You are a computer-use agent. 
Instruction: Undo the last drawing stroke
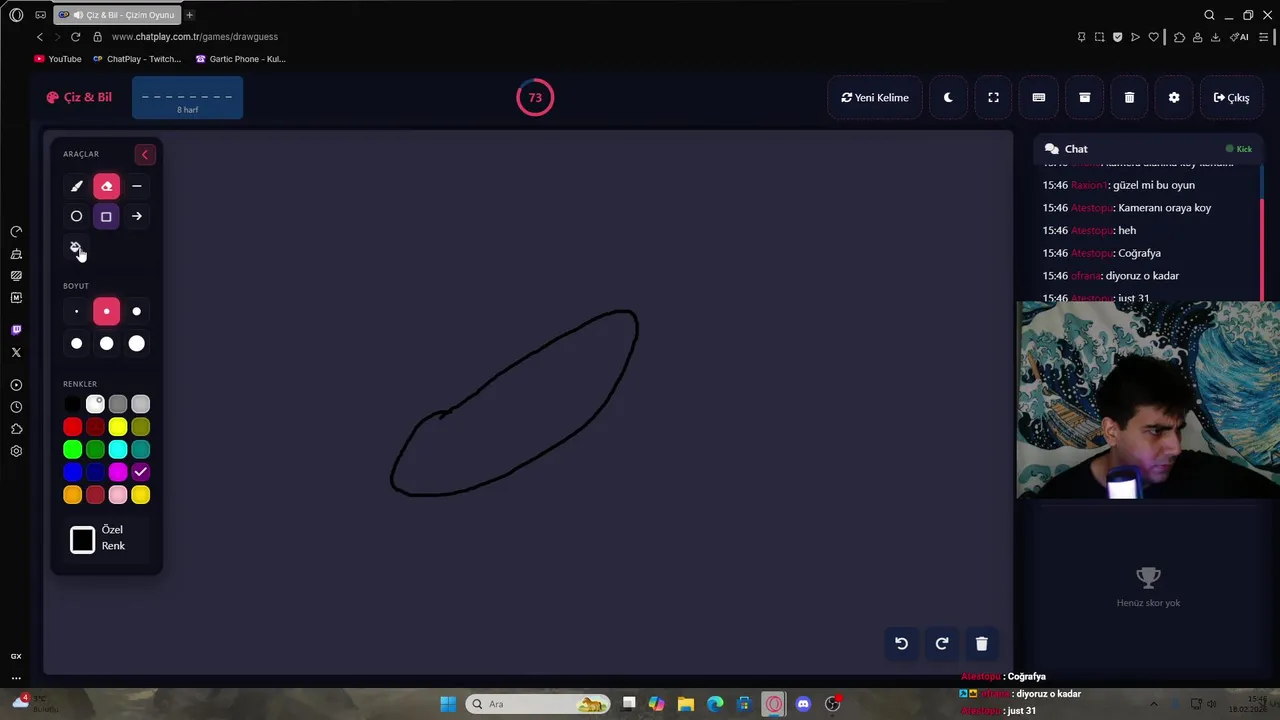pyautogui.click(x=901, y=644)
